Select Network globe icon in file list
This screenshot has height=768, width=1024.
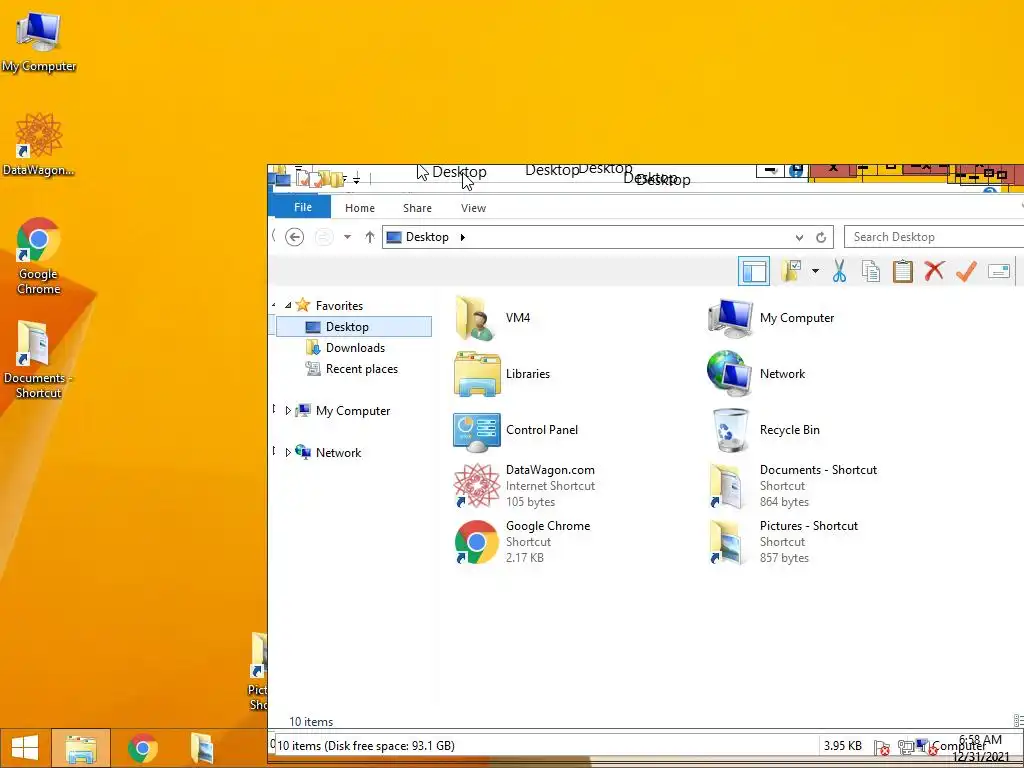[x=729, y=374]
